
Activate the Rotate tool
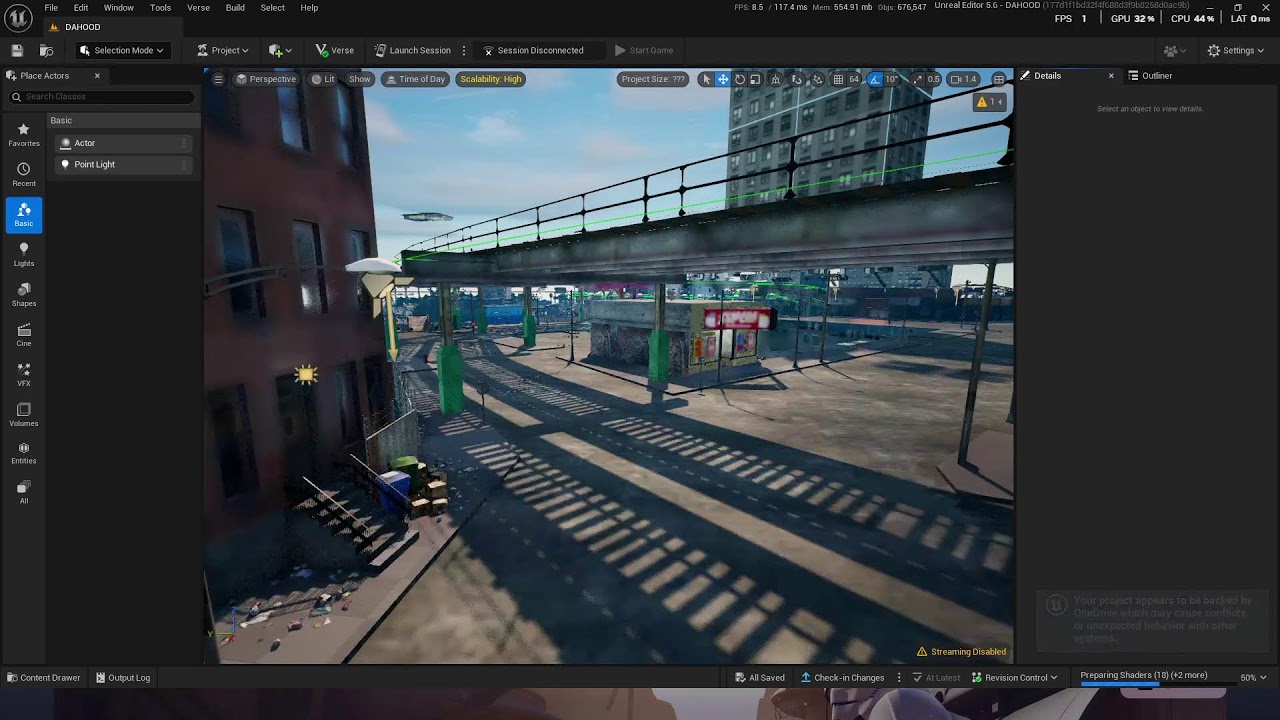pyautogui.click(x=740, y=79)
